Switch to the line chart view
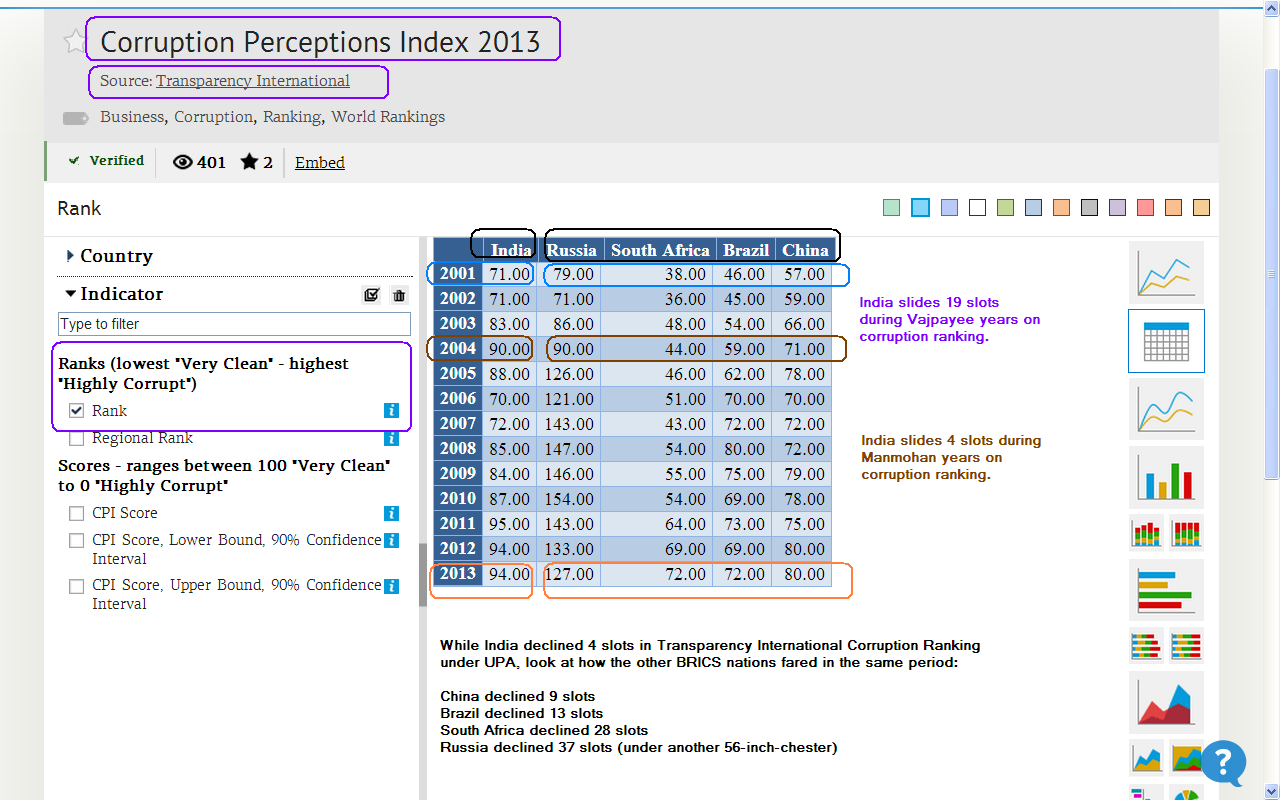The image size is (1280, 800). click(x=1166, y=272)
